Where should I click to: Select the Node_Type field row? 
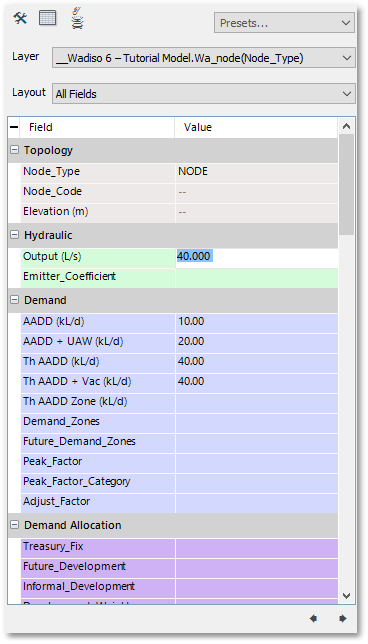[x=98, y=172]
